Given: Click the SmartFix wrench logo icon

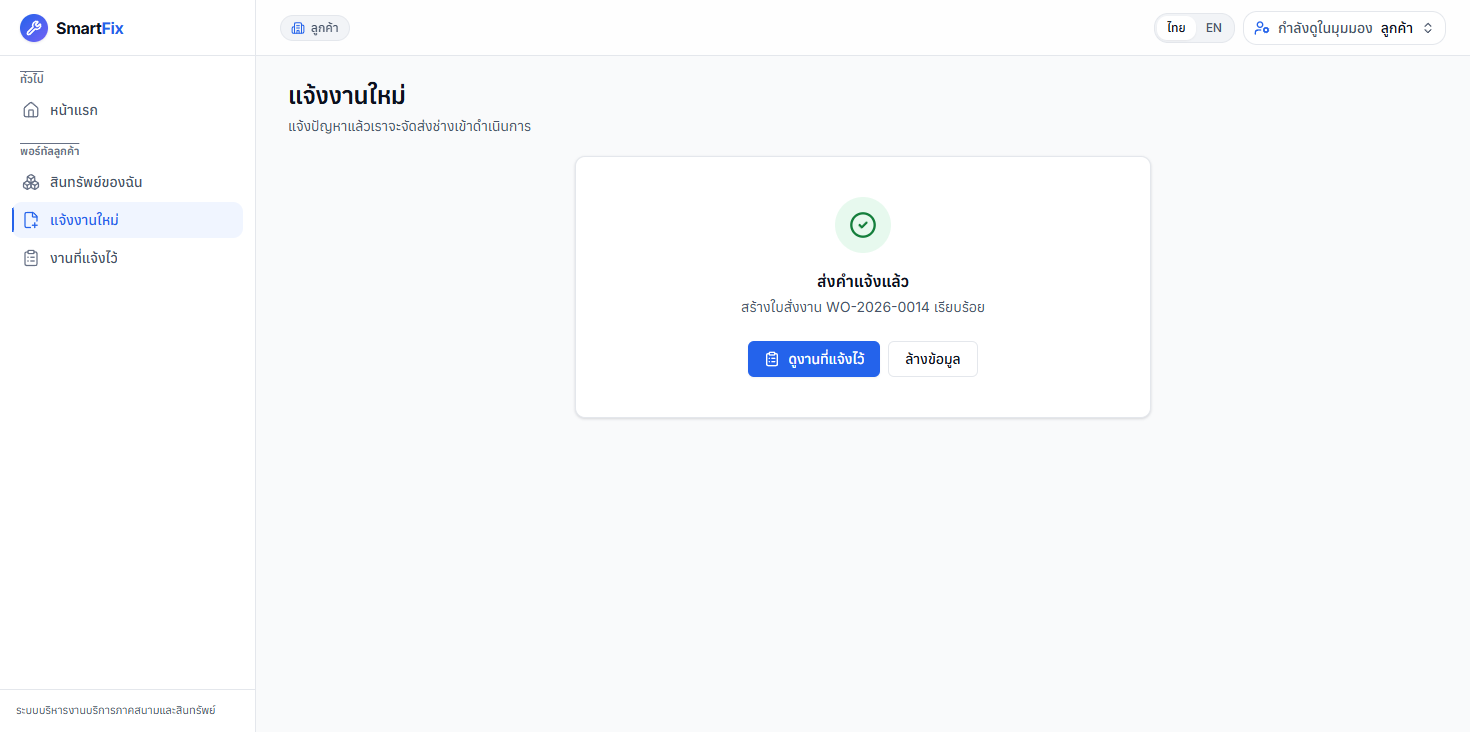Looking at the screenshot, I should (34, 28).
